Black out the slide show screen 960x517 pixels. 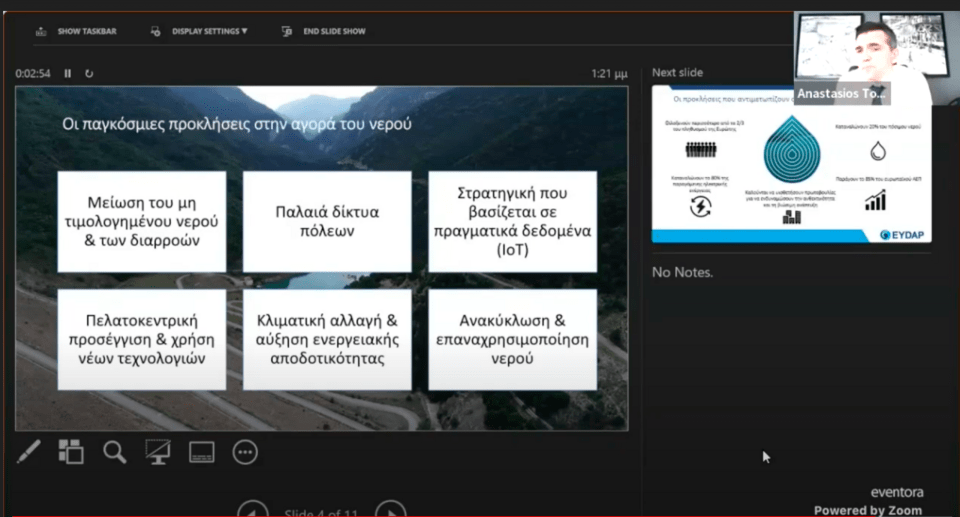tap(158, 452)
